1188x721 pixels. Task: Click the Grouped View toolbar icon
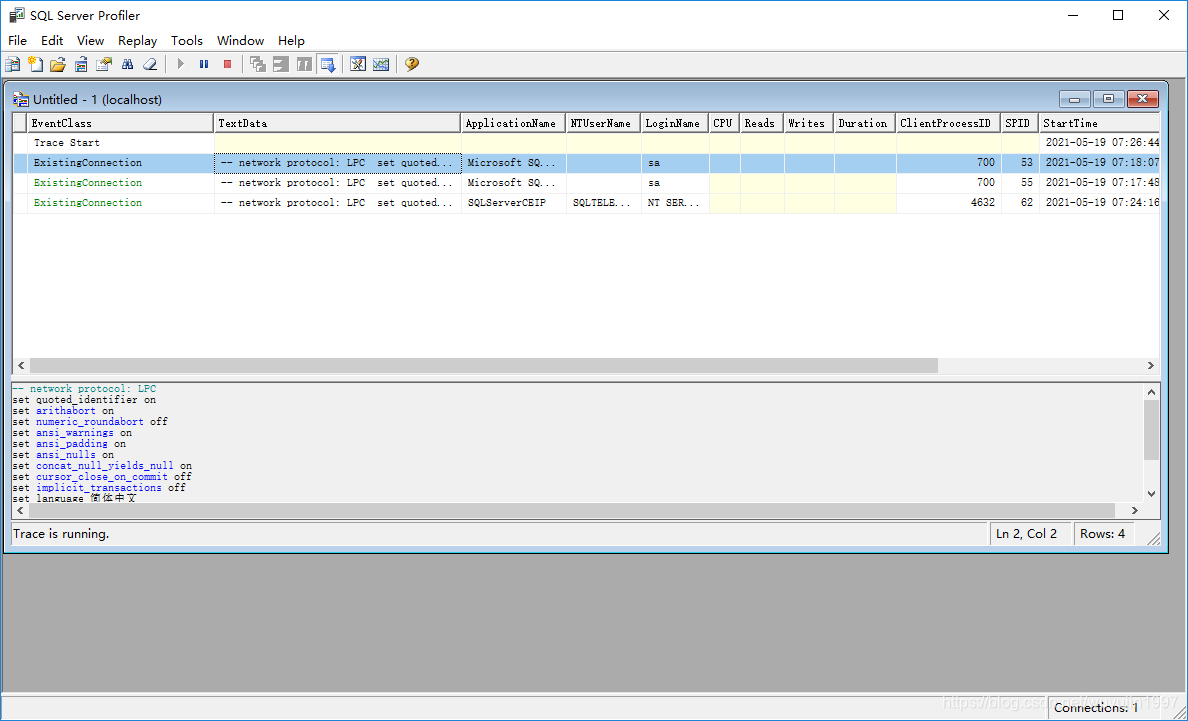[304, 64]
